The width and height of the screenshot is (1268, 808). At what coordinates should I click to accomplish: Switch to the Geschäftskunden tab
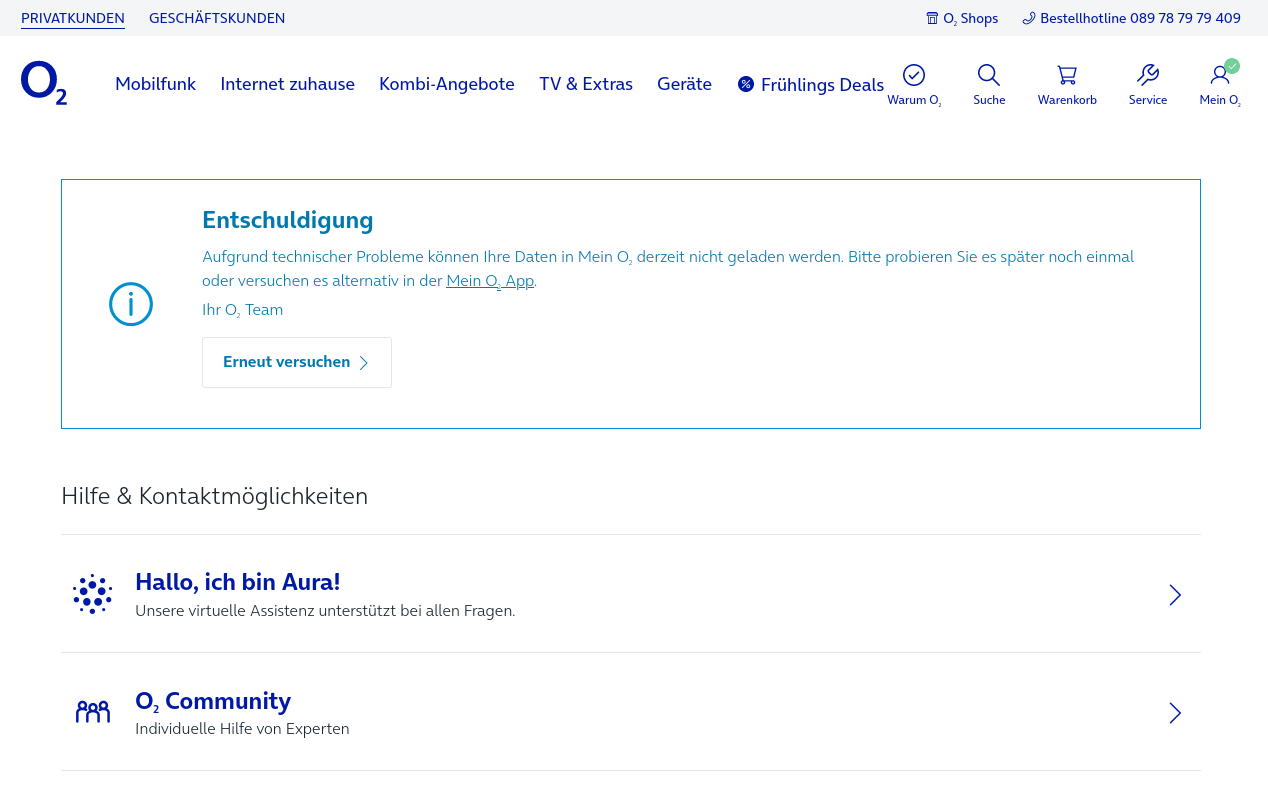217,18
